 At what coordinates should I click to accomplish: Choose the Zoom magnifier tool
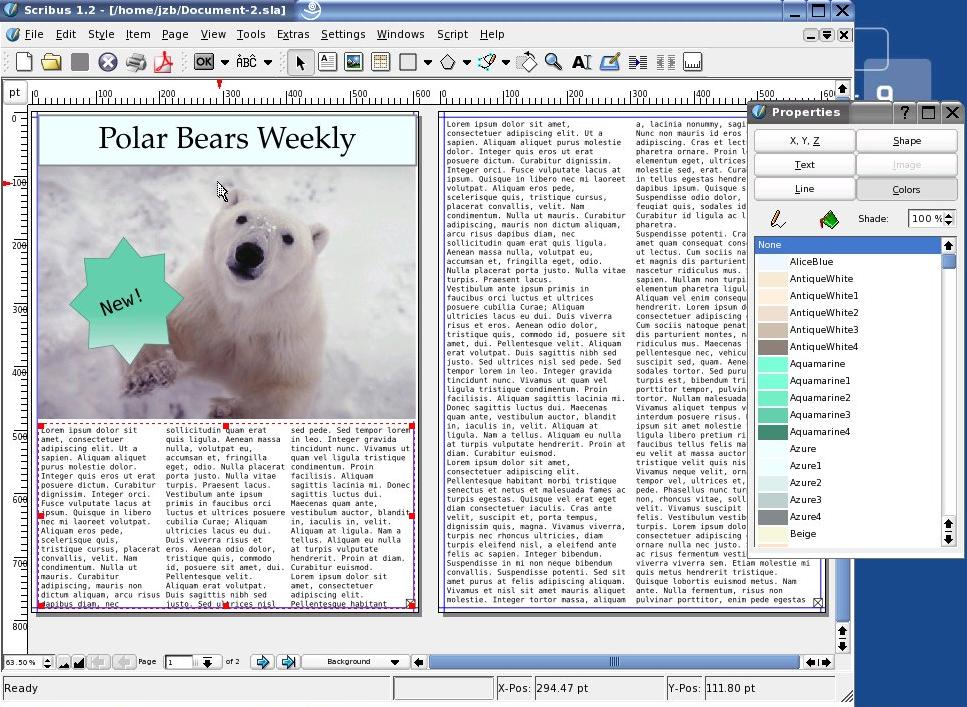[553, 62]
